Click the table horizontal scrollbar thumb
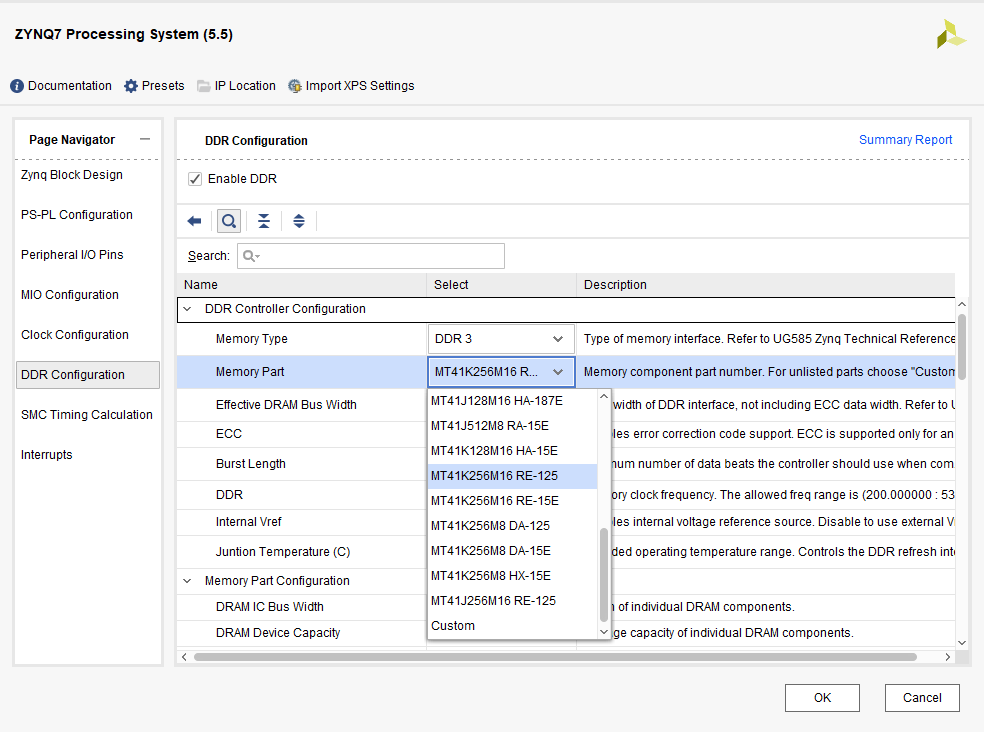 555,657
